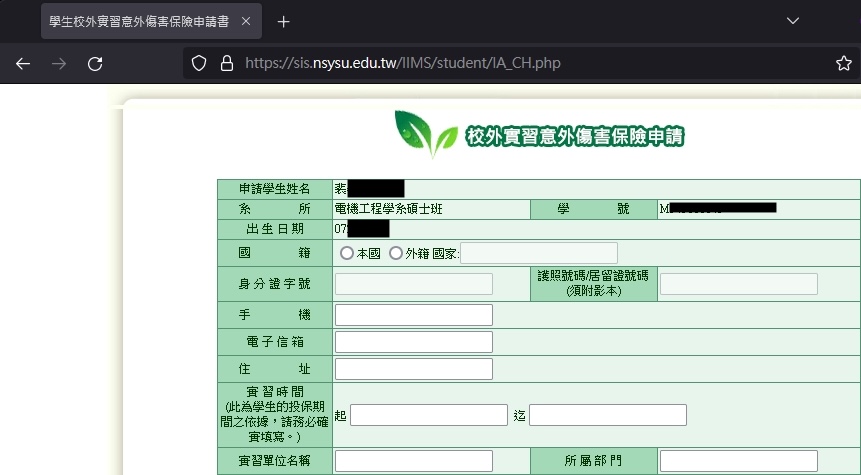Viewport: 861px width, 475px height.
Task: Select the 學生校外實習意外傷害保險申請書 tab
Action: (x=151, y=21)
